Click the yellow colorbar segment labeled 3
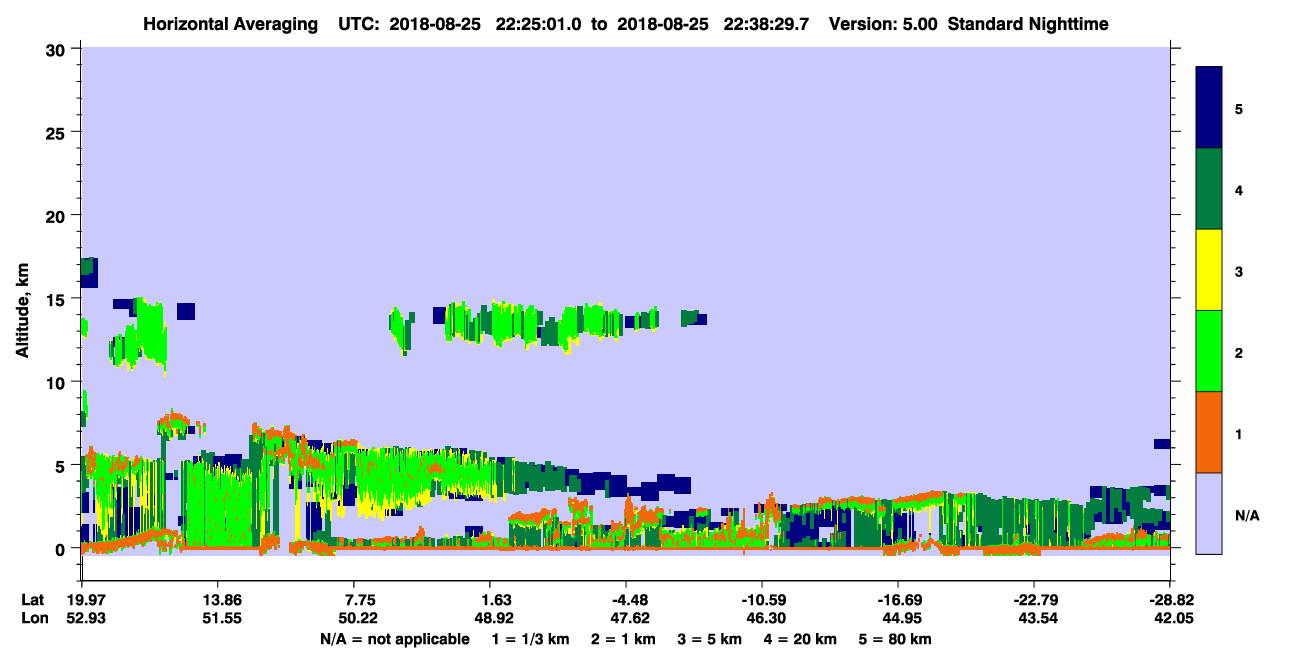Viewport: 1300px width, 667px height. point(1209,270)
